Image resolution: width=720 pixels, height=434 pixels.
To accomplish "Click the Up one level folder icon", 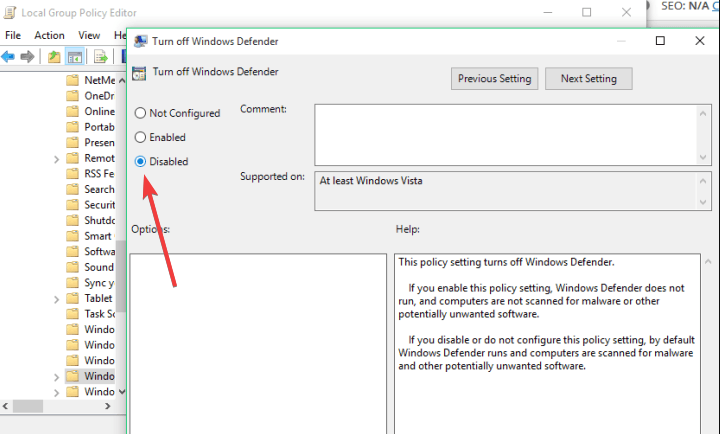I will (x=54, y=57).
